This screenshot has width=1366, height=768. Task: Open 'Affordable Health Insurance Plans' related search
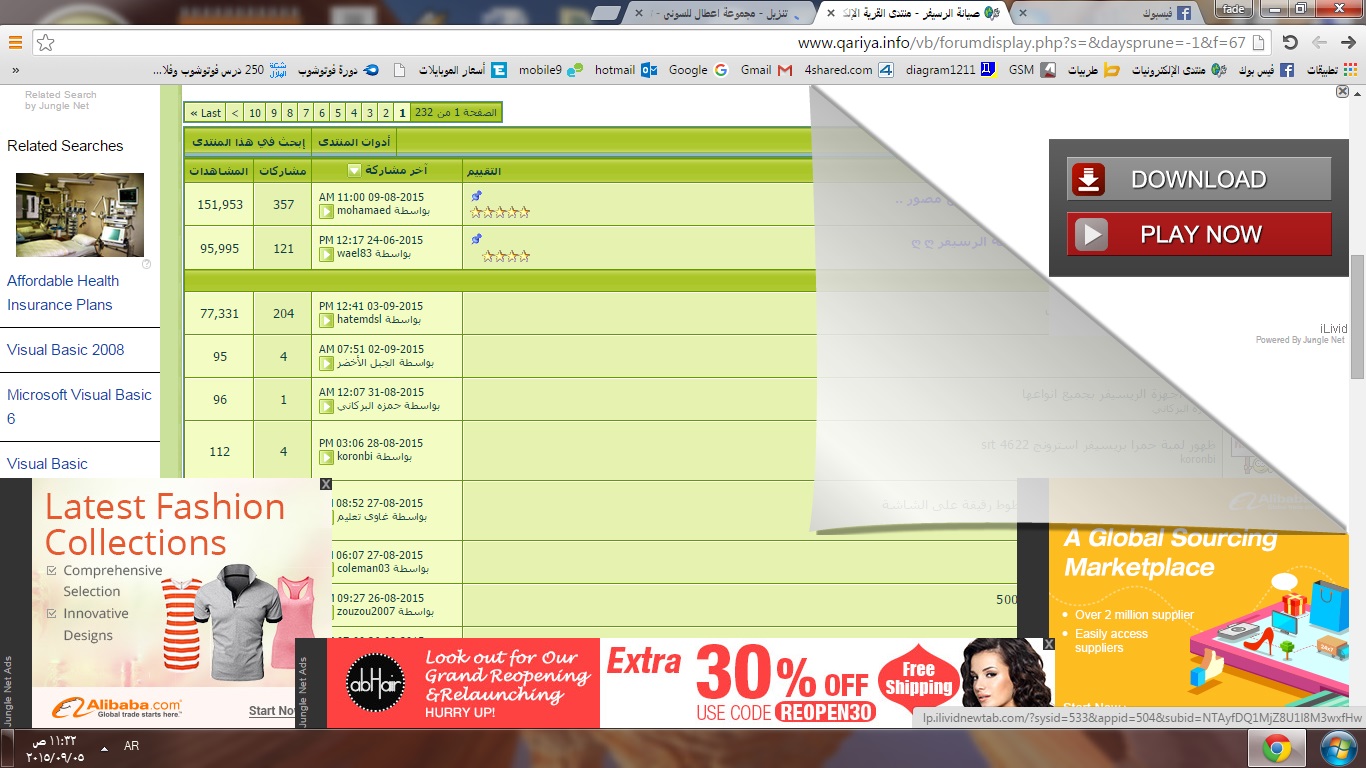(63, 293)
